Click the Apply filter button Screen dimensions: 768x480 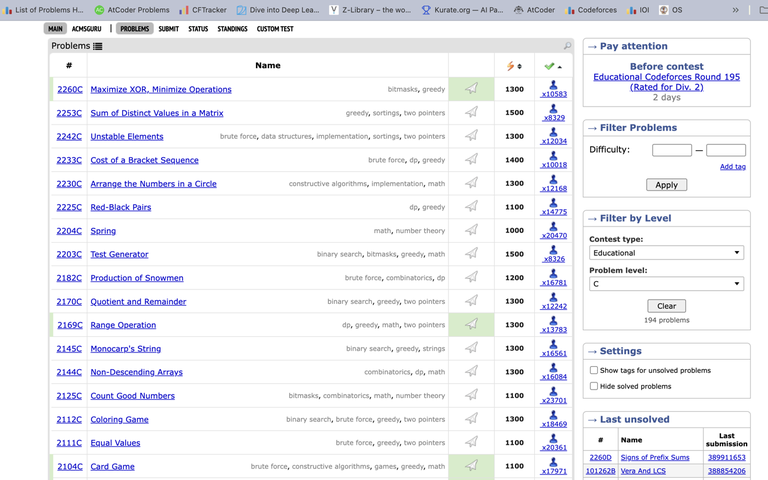tap(666, 185)
